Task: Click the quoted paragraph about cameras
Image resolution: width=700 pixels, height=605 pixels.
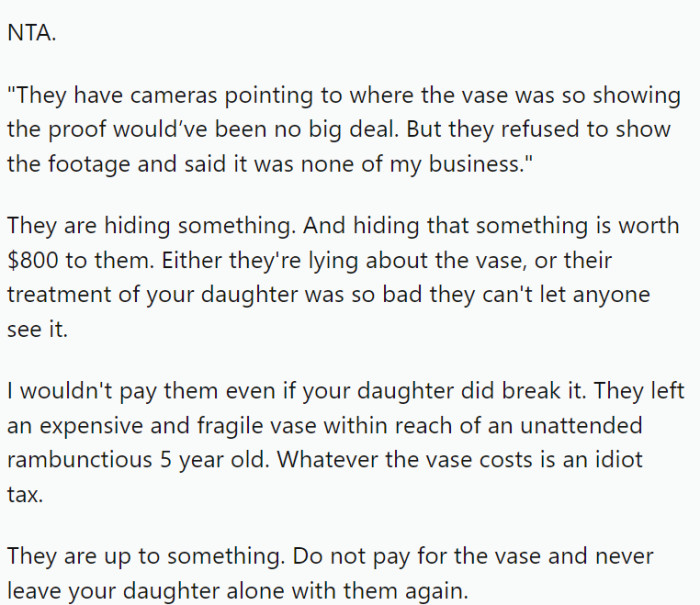Action: click(344, 129)
